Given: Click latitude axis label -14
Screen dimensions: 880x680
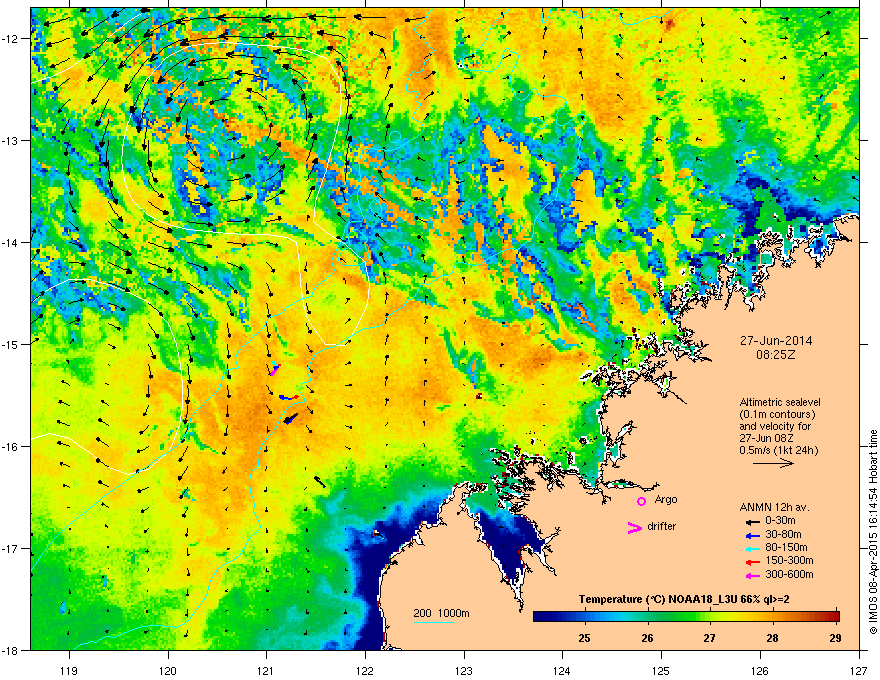Looking at the screenshot, I should [11, 242].
